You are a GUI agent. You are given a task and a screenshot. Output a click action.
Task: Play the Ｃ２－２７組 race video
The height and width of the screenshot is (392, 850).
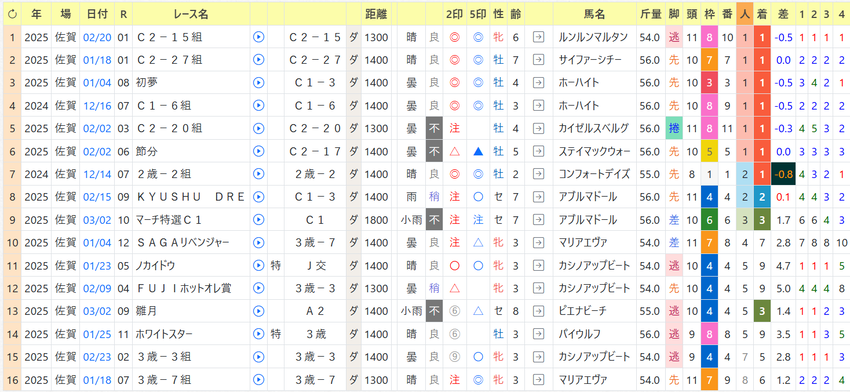pyautogui.click(x=259, y=60)
